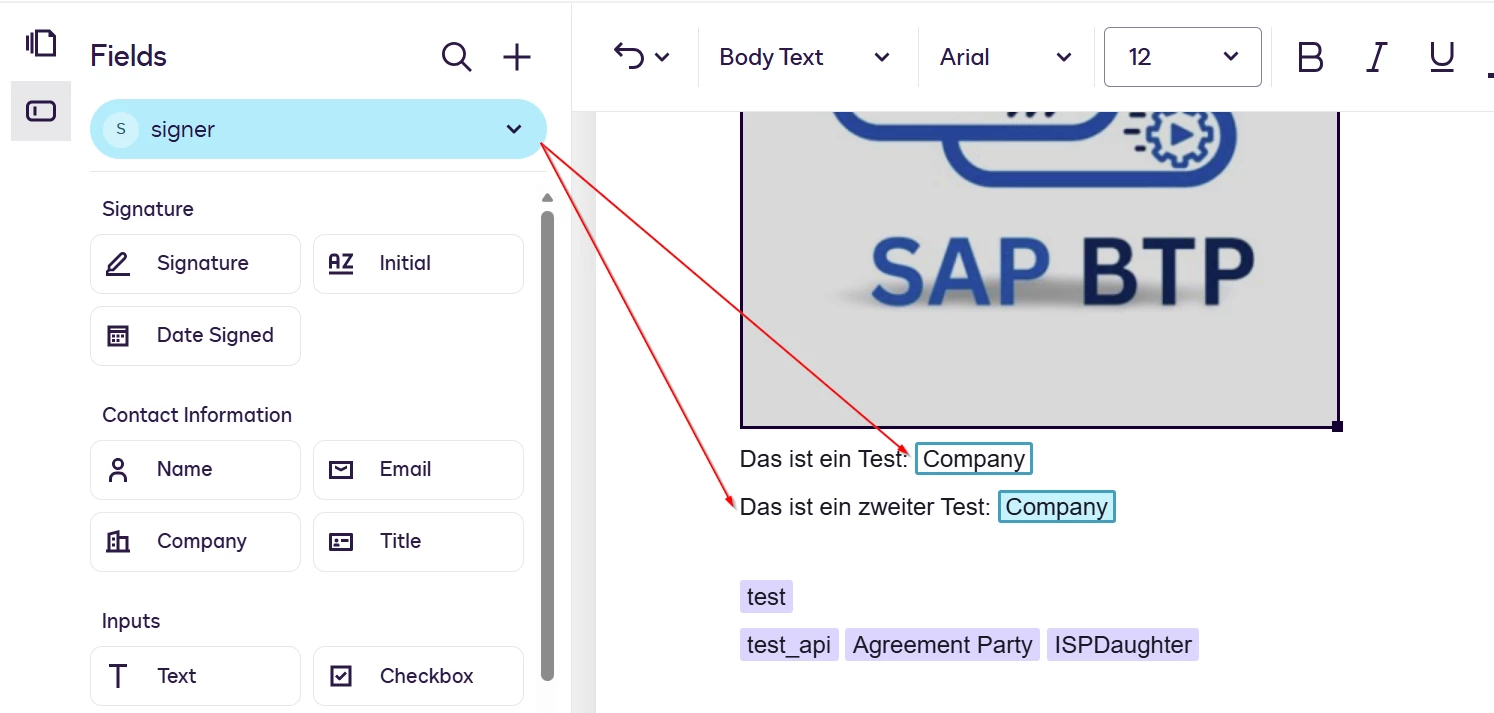1494x713 pixels.
Task: Select the Company field in Fields panel
Action: [x=195, y=542]
